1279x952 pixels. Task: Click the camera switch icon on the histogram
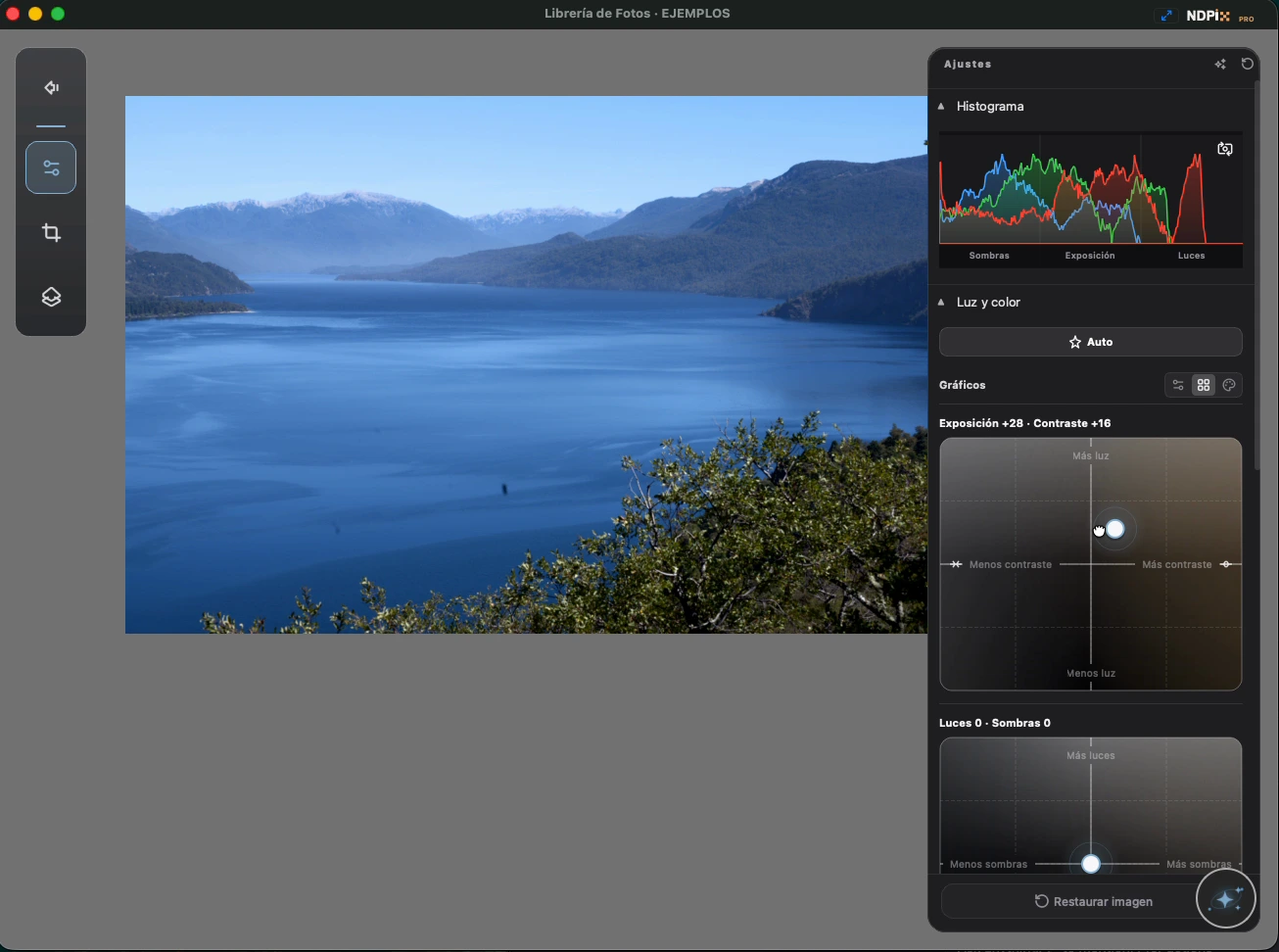pyautogui.click(x=1225, y=149)
